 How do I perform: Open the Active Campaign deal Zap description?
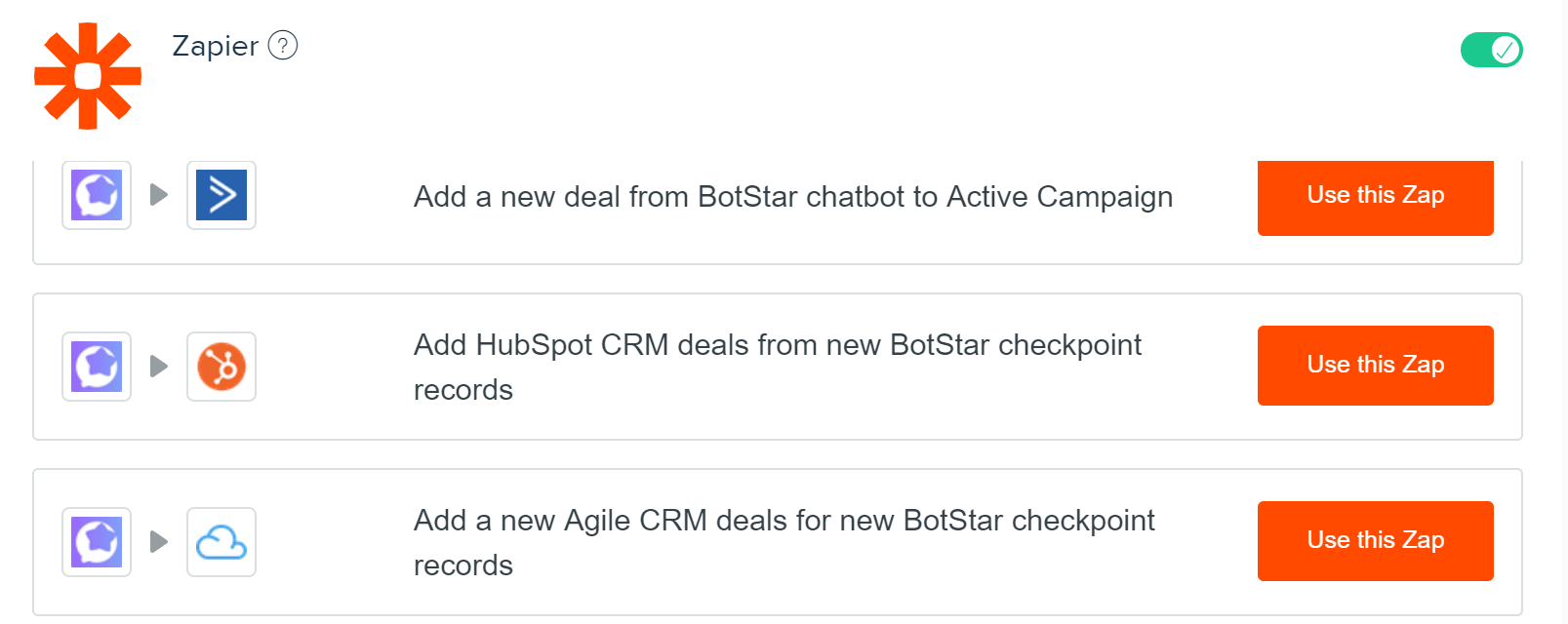[793, 197]
